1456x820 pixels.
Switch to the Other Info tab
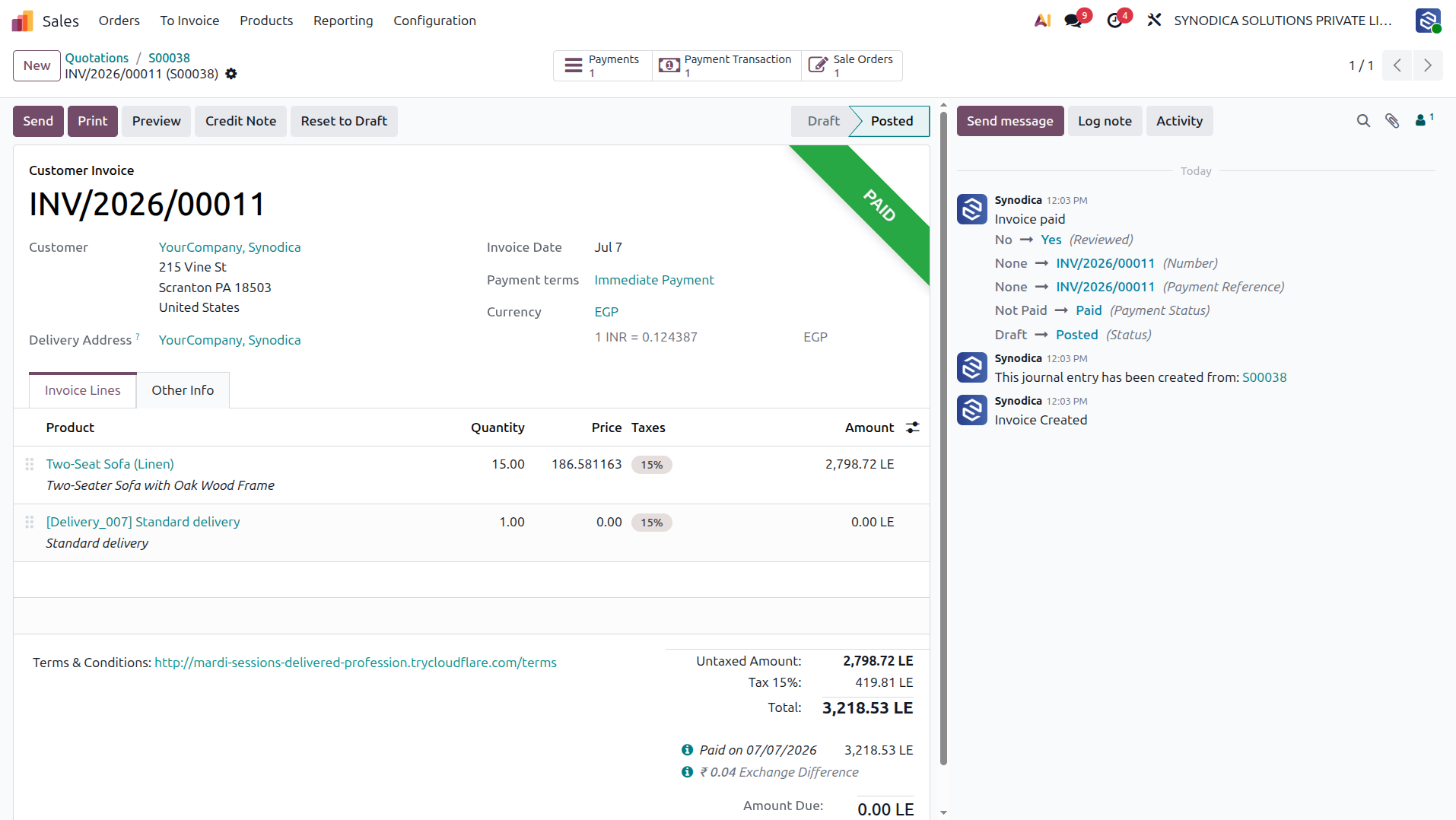pos(183,390)
